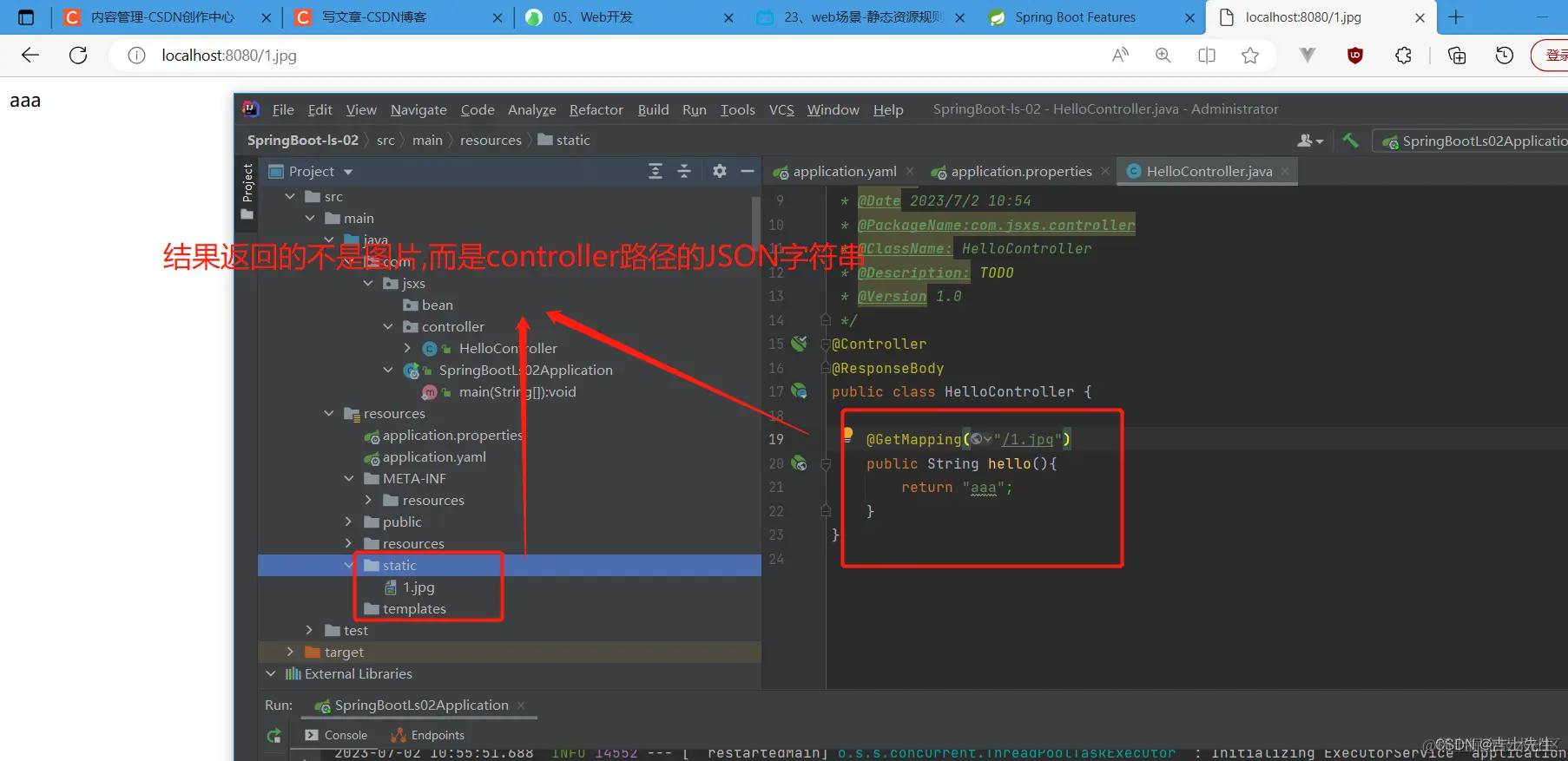Expand the HelloController node chevron
1568x761 pixels.
(x=407, y=348)
